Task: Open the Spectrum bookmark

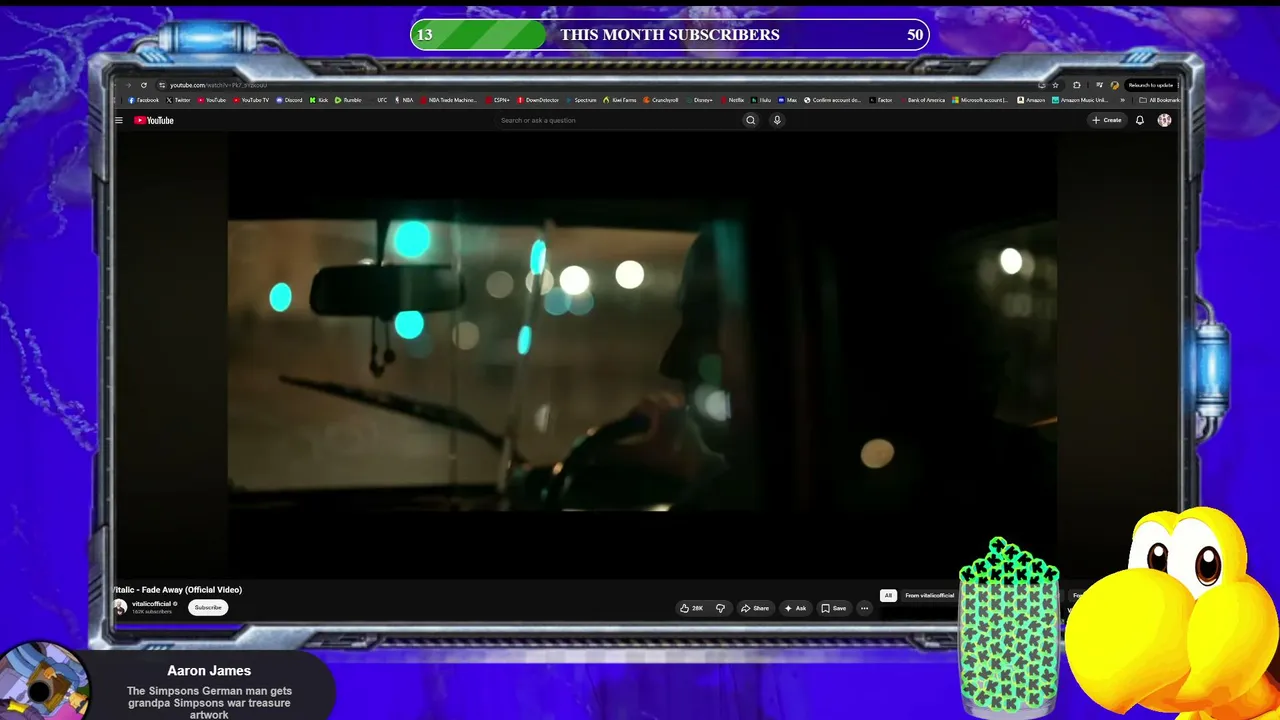Action: click(x=581, y=100)
